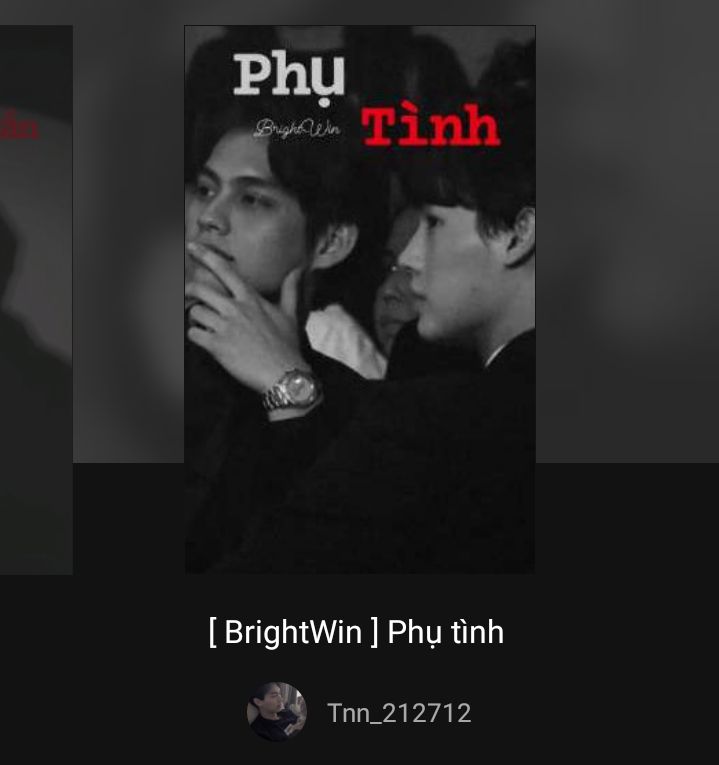Select the partially visible previous story cover
The image size is (719, 765).
tap(36, 300)
